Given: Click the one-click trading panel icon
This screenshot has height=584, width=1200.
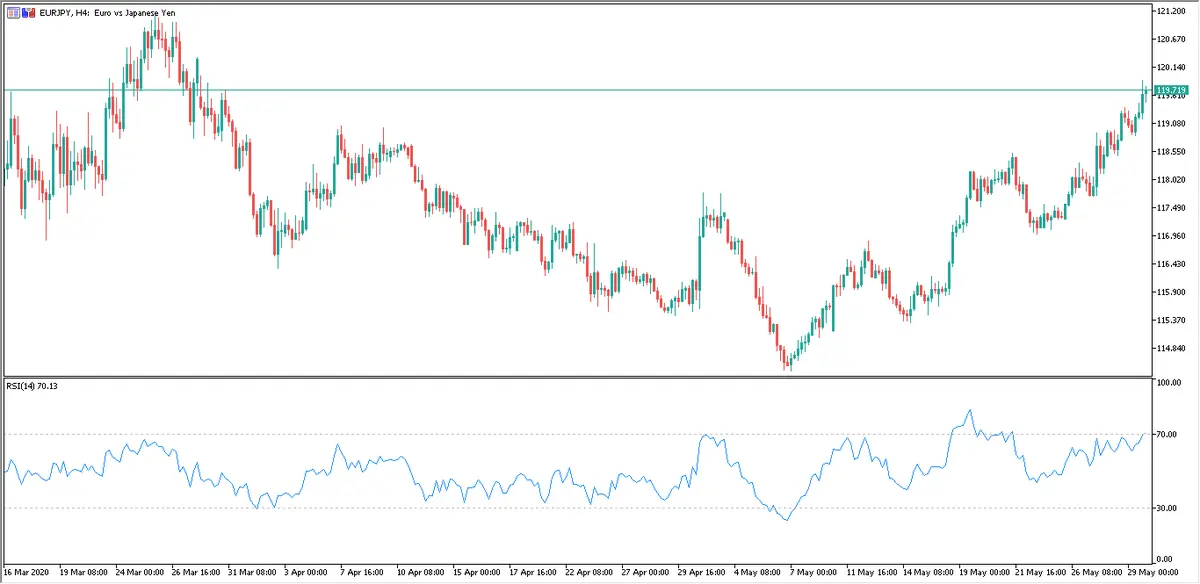Looking at the screenshot, I should (13, 12).
